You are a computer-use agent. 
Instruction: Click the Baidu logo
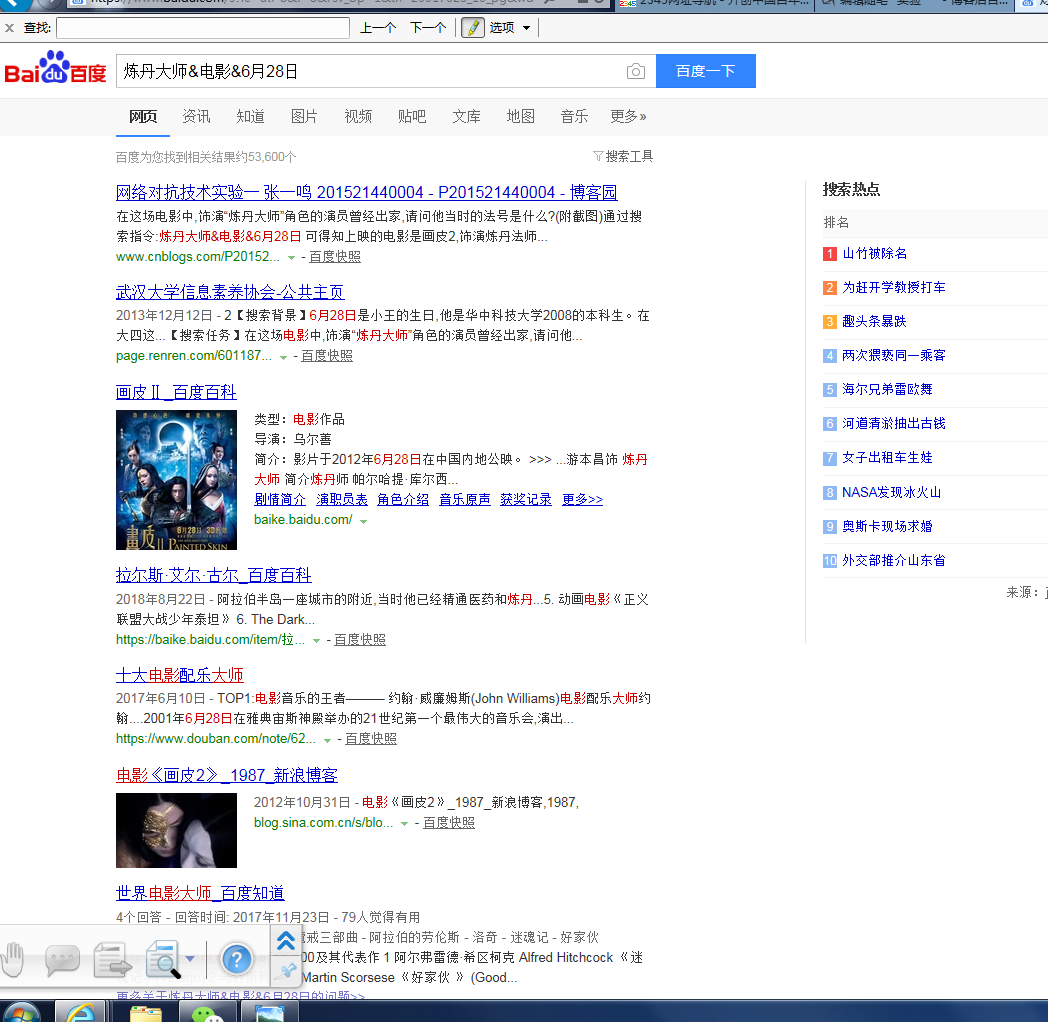click(55, 68)
